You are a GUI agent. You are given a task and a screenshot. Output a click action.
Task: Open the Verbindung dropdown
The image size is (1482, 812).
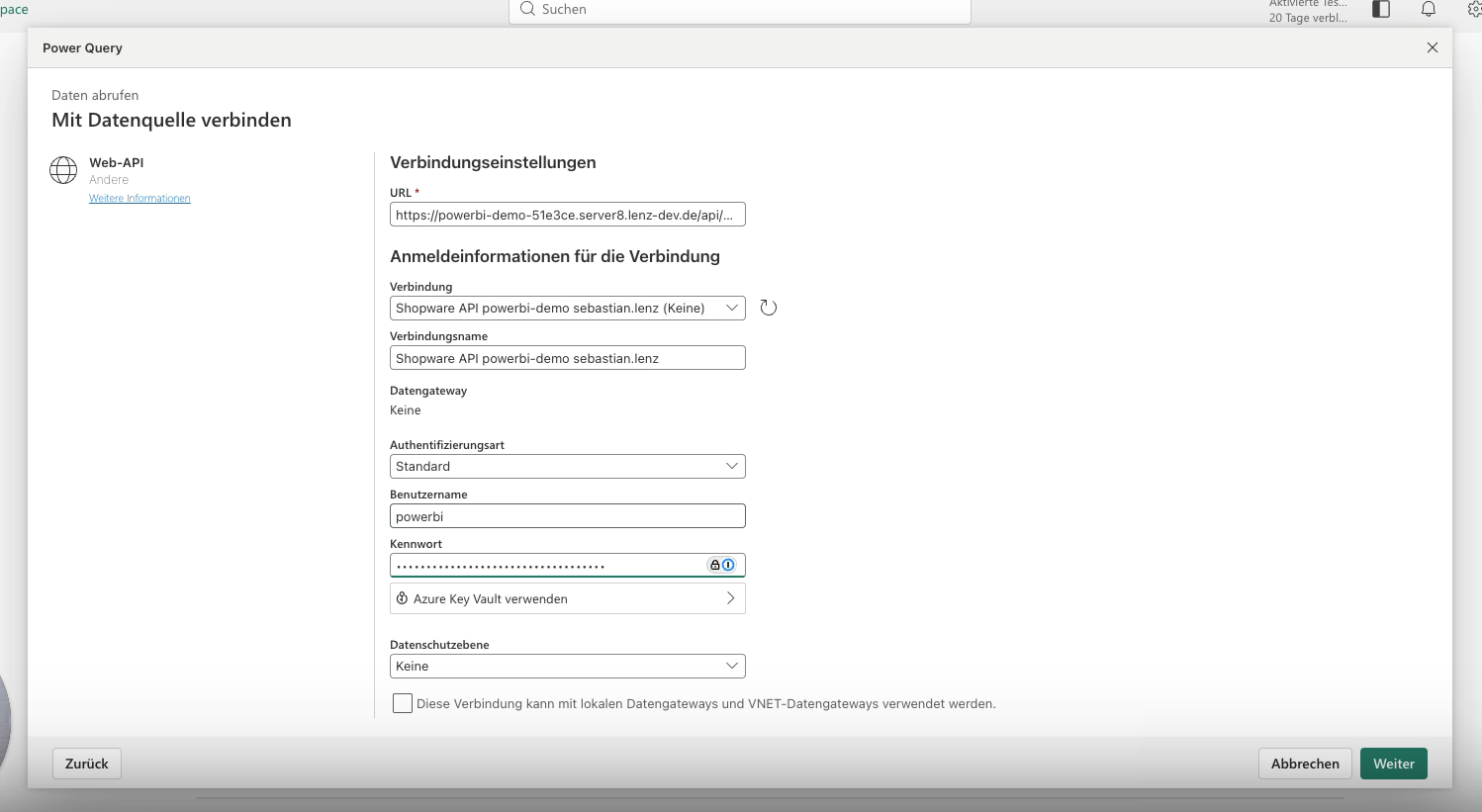(x=567, y=308)
